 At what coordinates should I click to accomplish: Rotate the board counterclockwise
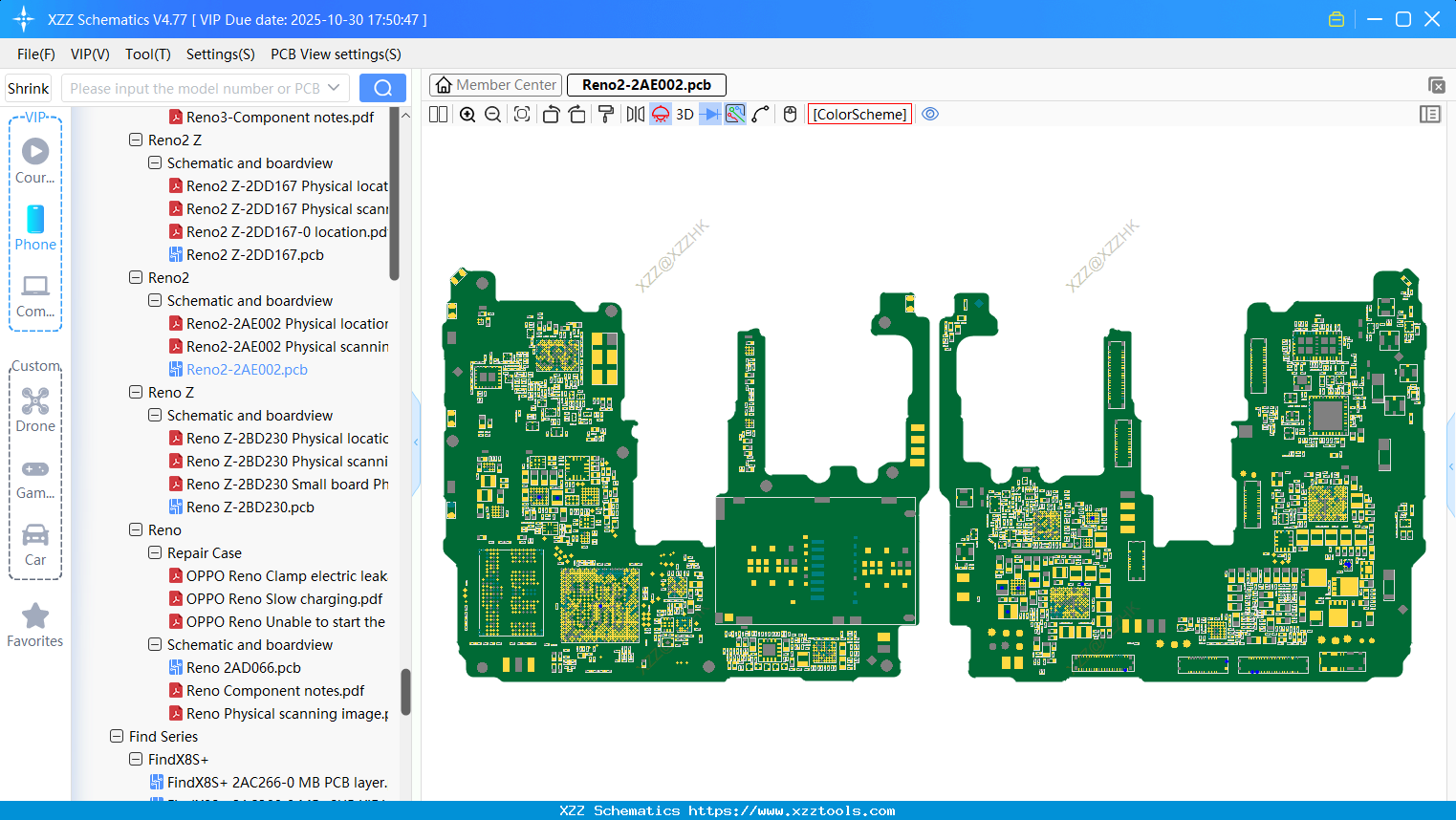[551, 115]
